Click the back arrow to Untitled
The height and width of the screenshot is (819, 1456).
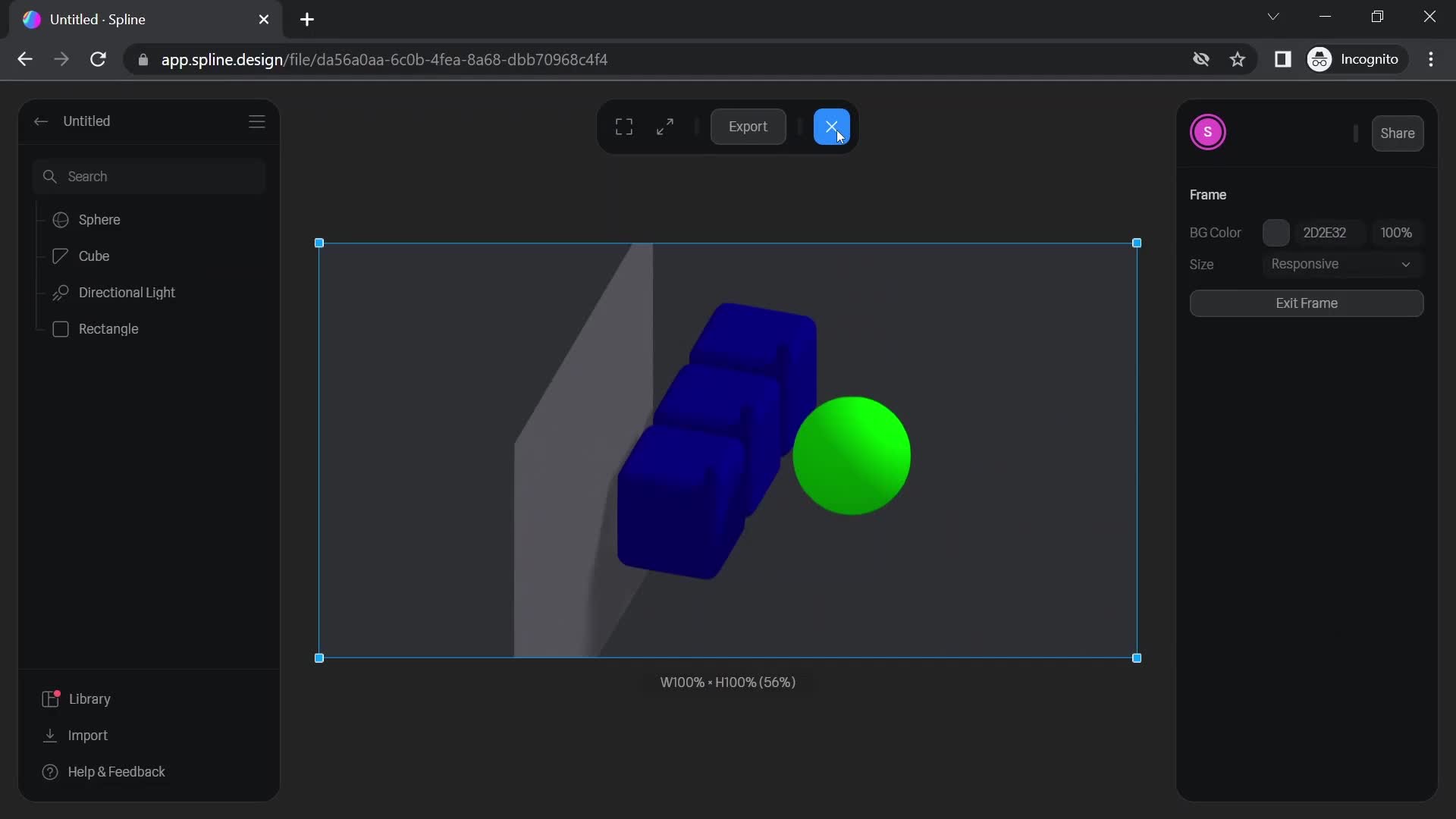click(40, 121)
